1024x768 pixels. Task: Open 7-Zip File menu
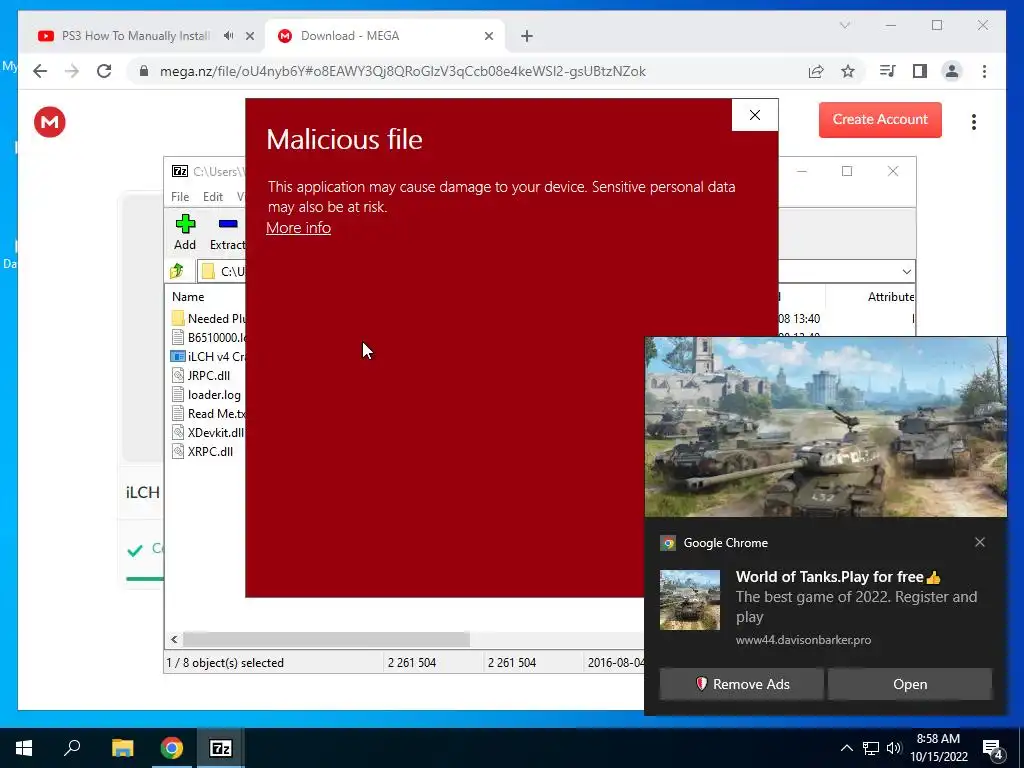coord(180,197)
